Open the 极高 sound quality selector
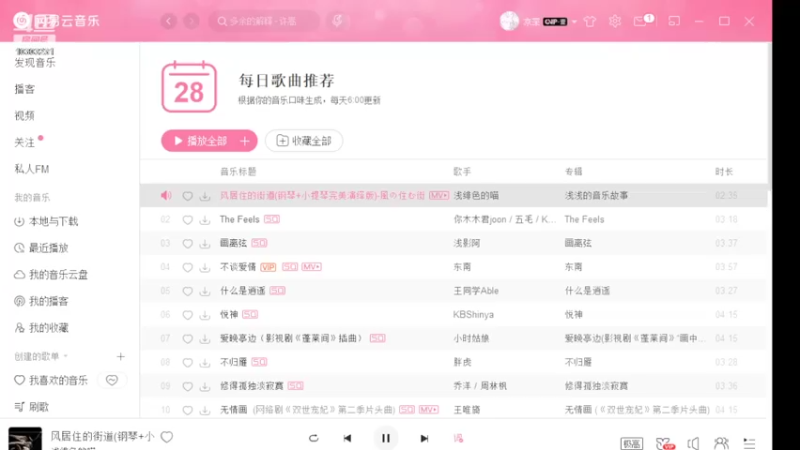This screenshot has width=800, height=450. click(632, 443)
